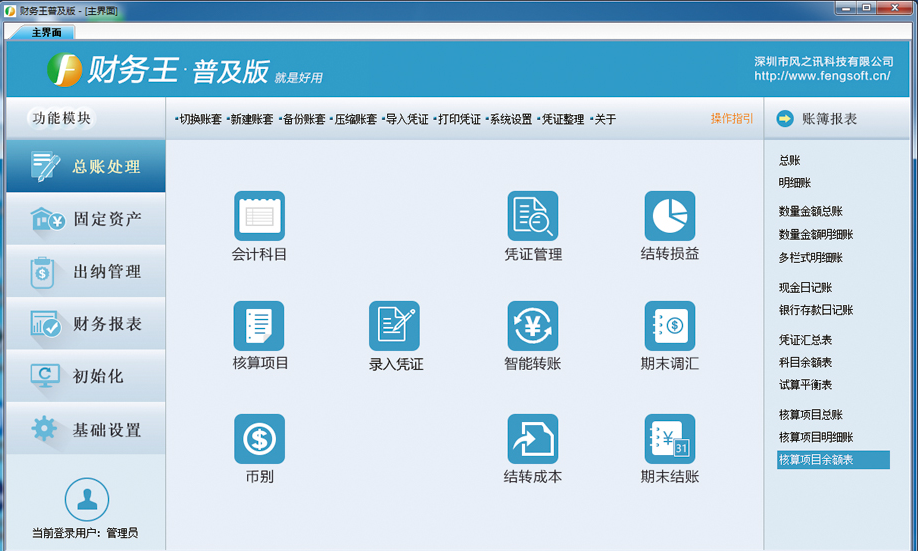Click the arrow icon beside 账簿报表
The width and height of the screenshot is (918, 551).
785,119
